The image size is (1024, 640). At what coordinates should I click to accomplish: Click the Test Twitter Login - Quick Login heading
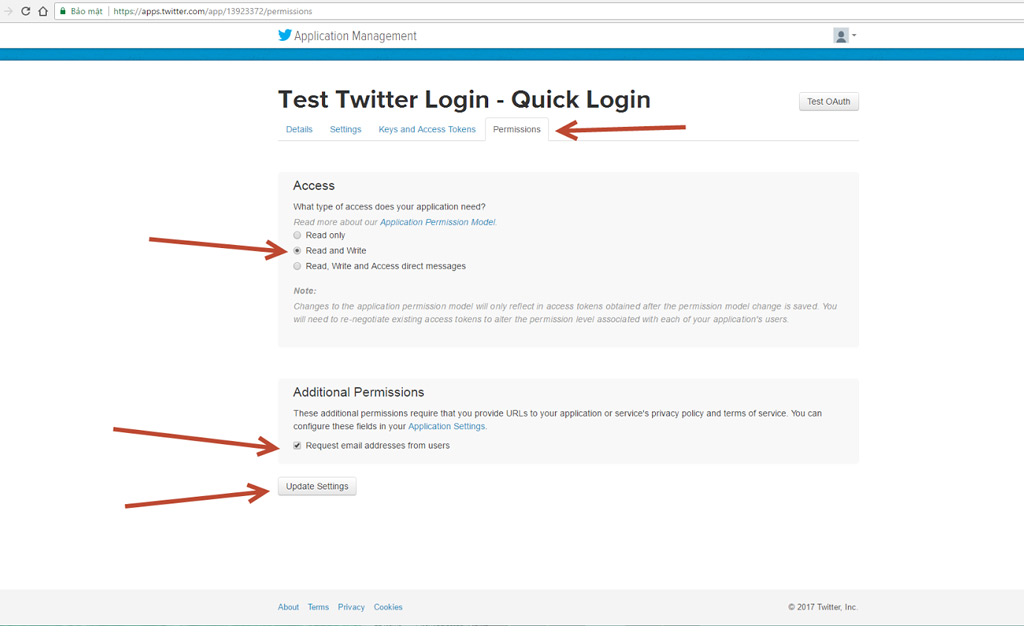click(464, 100)
